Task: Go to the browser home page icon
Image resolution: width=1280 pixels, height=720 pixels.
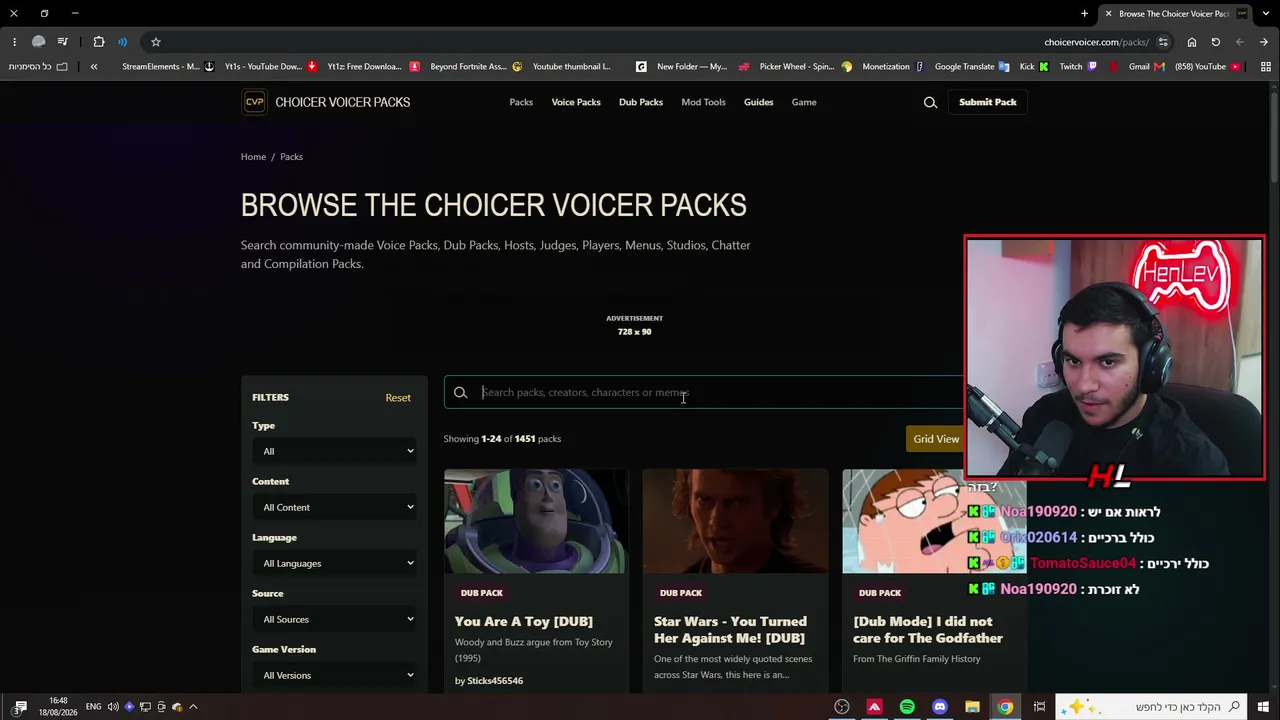Action: (1192, 42)
